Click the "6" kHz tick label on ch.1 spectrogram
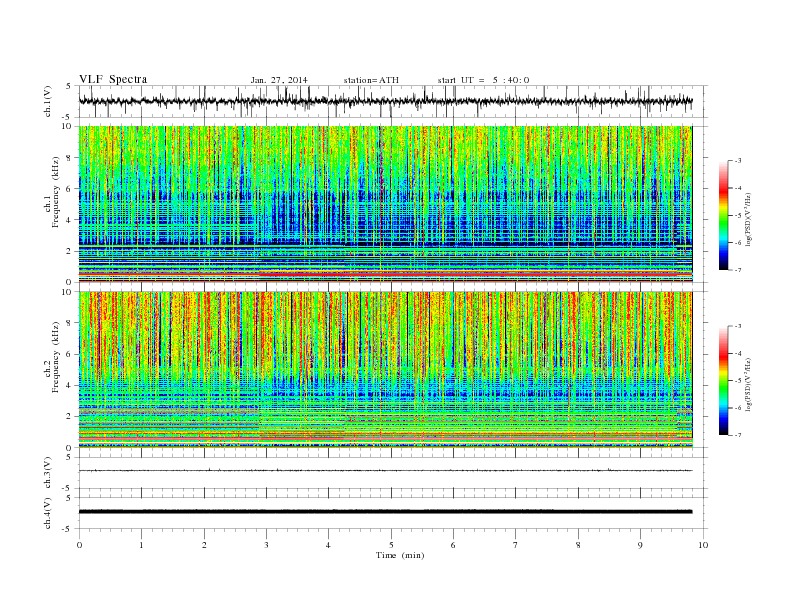 [70, 189]
